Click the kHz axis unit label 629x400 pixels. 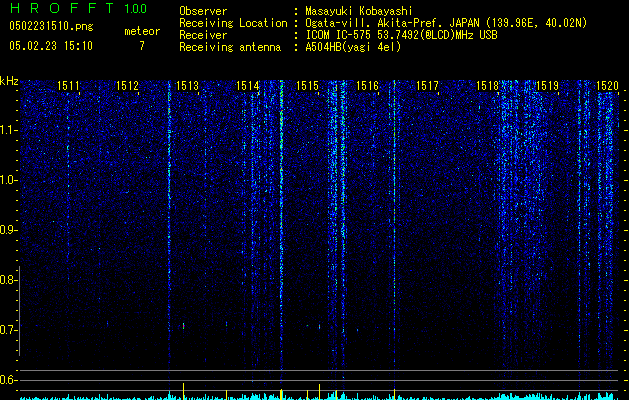pos(9,81)
